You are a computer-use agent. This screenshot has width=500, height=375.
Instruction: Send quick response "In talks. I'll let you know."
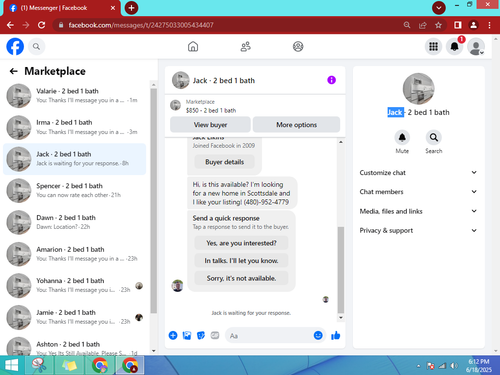[241, 261]
